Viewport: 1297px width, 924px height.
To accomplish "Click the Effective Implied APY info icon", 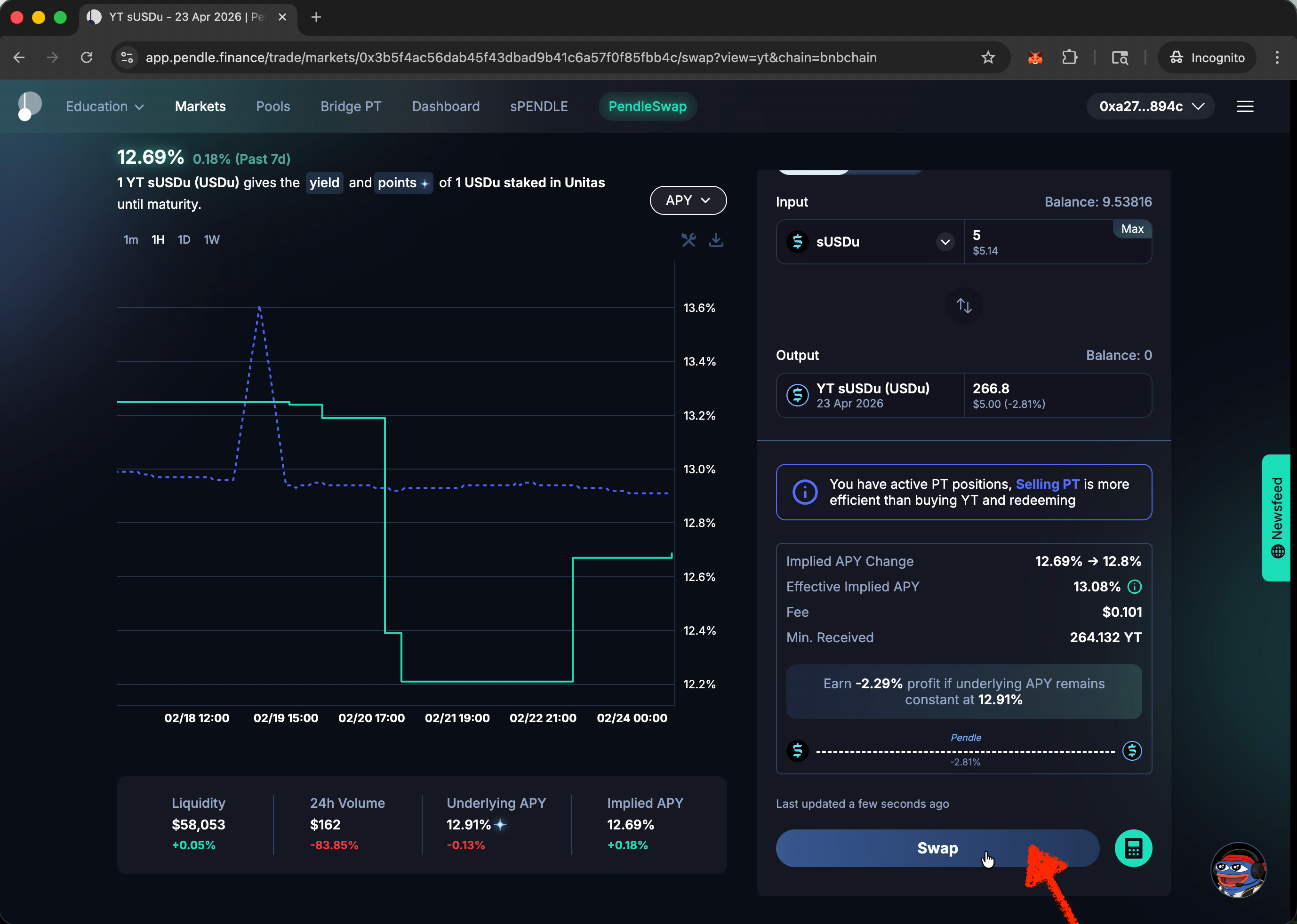I will (x=1134, y=587).
